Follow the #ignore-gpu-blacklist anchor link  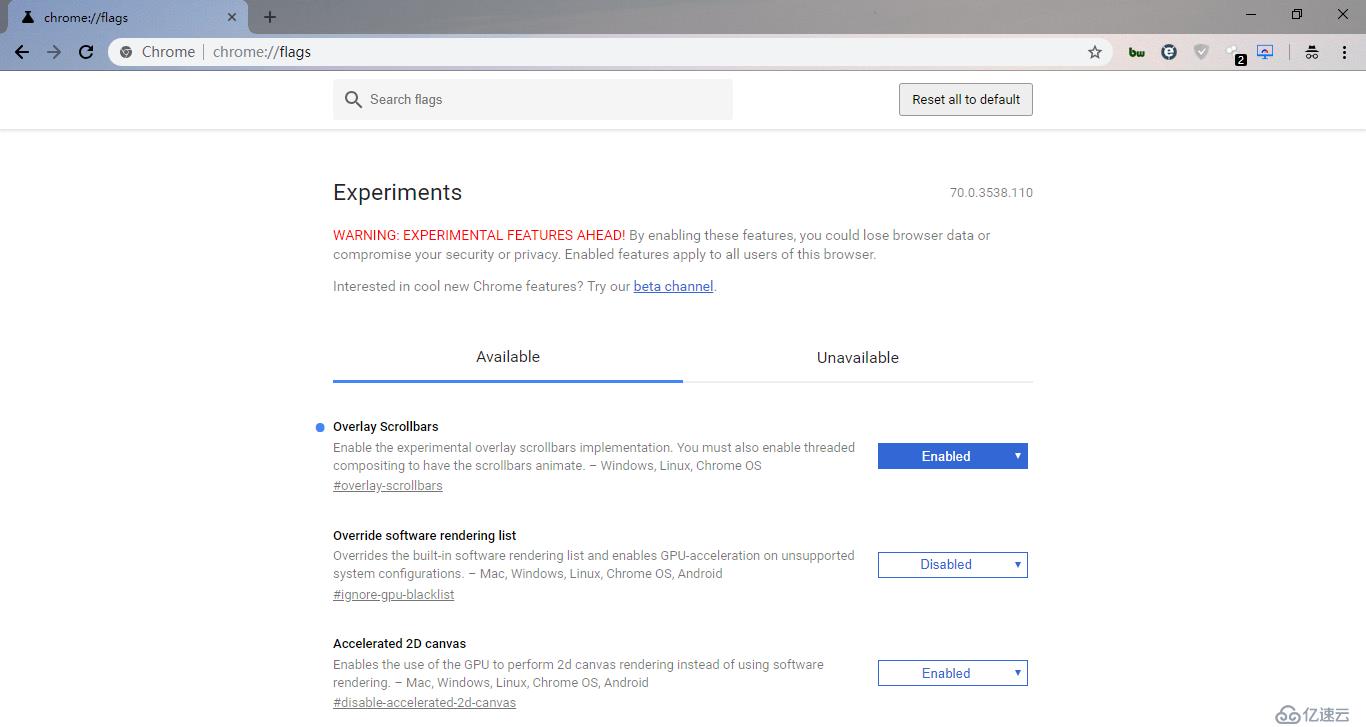[394, 595]
